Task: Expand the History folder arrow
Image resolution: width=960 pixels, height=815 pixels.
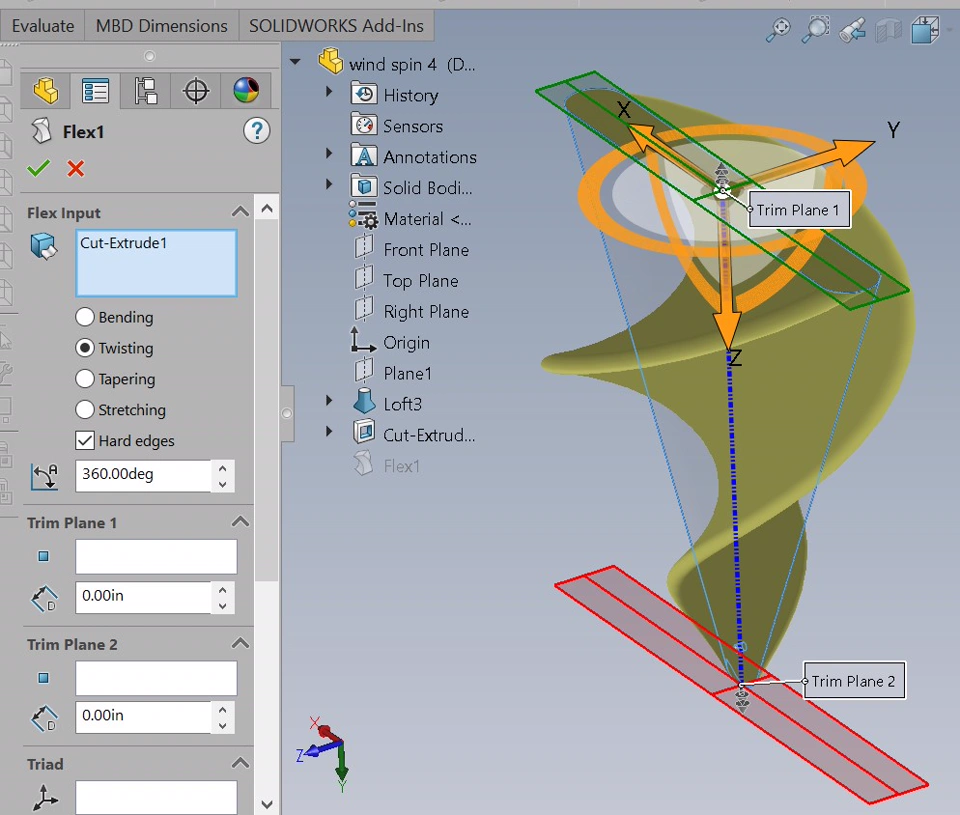Action: click(x=329, y=91)
